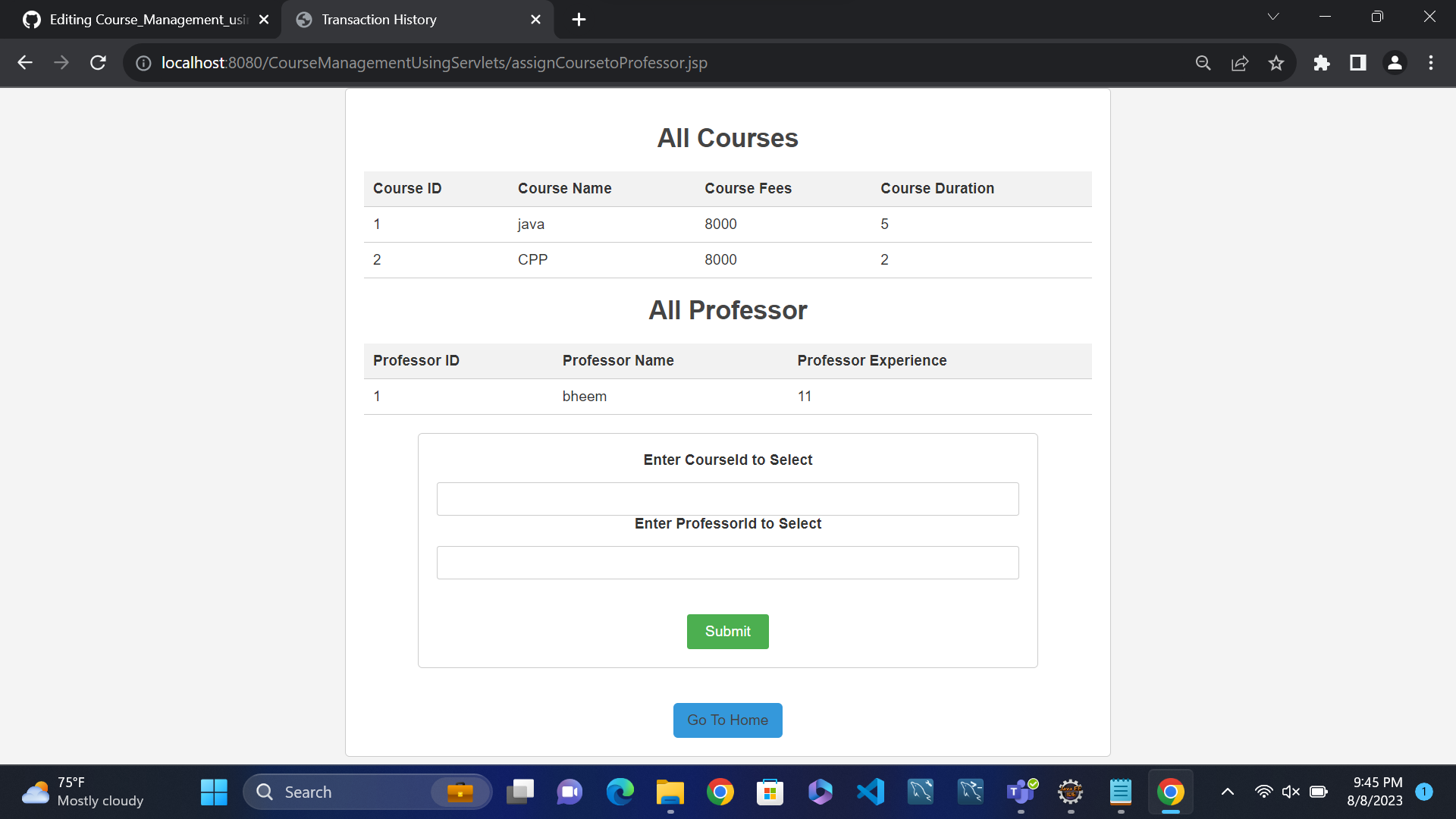The width and height of the screenshot is (1456, 819).
Task: Open the tab search chevron
Action: tap(1273, 16)
